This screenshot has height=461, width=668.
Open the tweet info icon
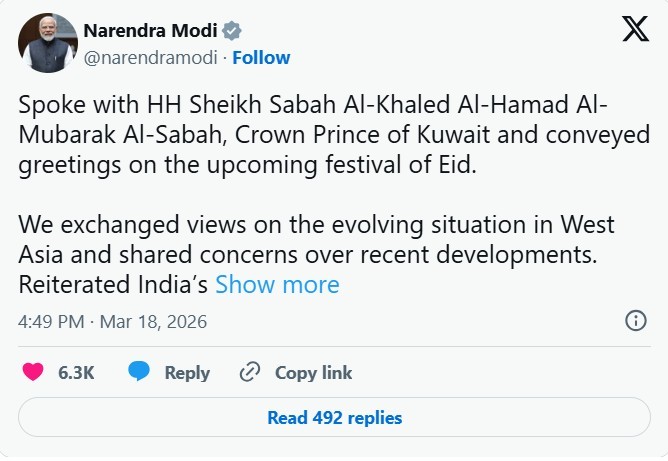click(x=635, y=321)
